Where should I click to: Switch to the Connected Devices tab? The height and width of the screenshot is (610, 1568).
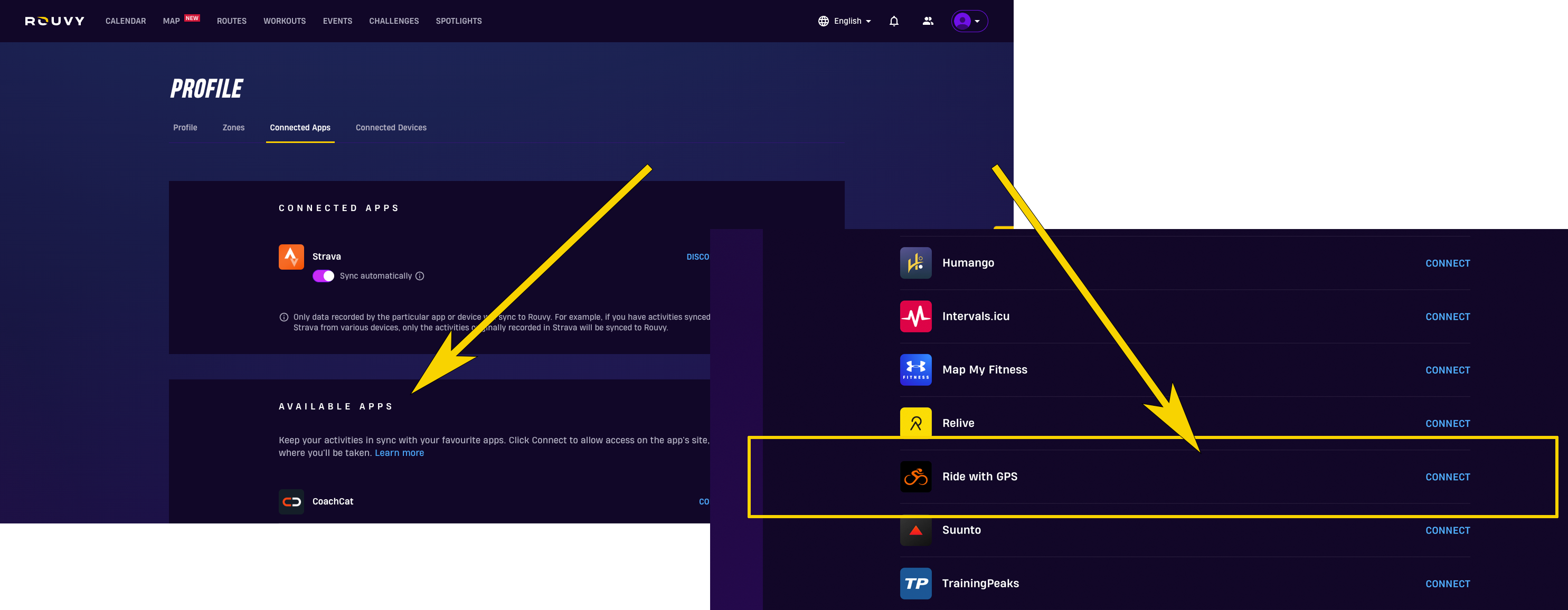point(391,128)
